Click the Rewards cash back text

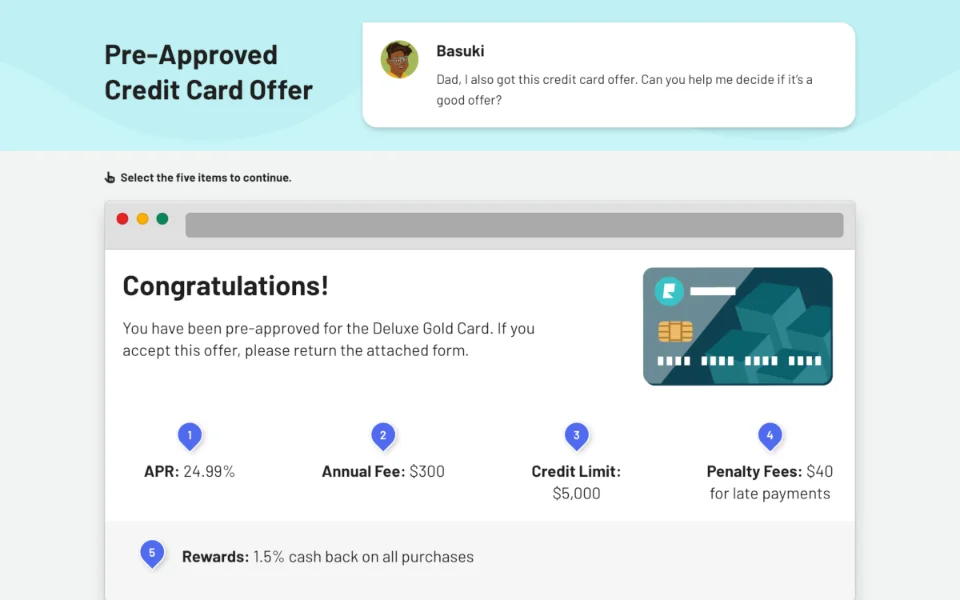click(327, 557)
